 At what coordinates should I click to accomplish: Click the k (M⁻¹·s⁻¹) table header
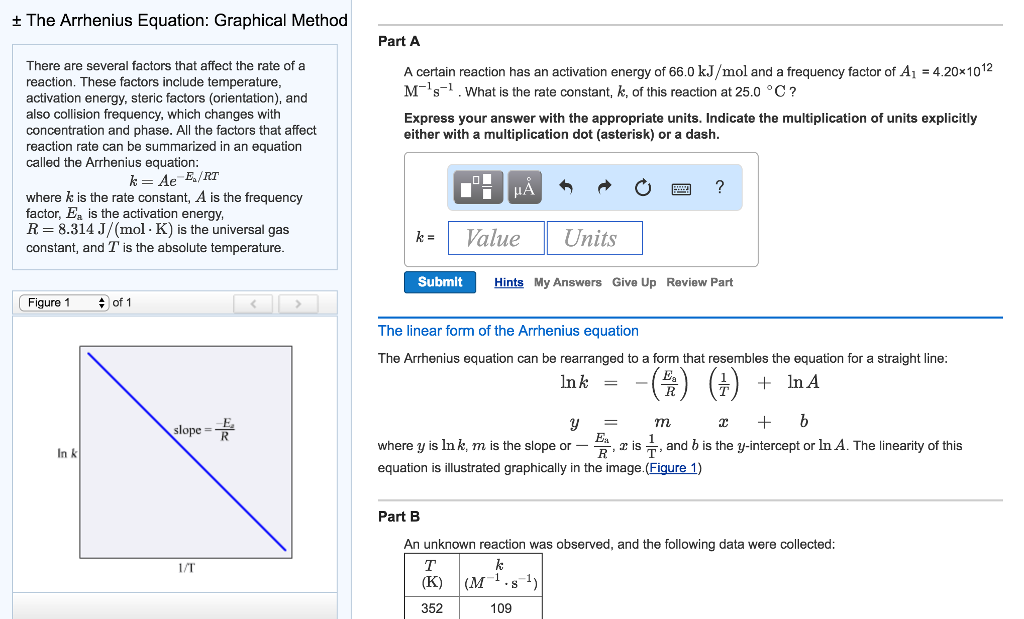point(501,575)
